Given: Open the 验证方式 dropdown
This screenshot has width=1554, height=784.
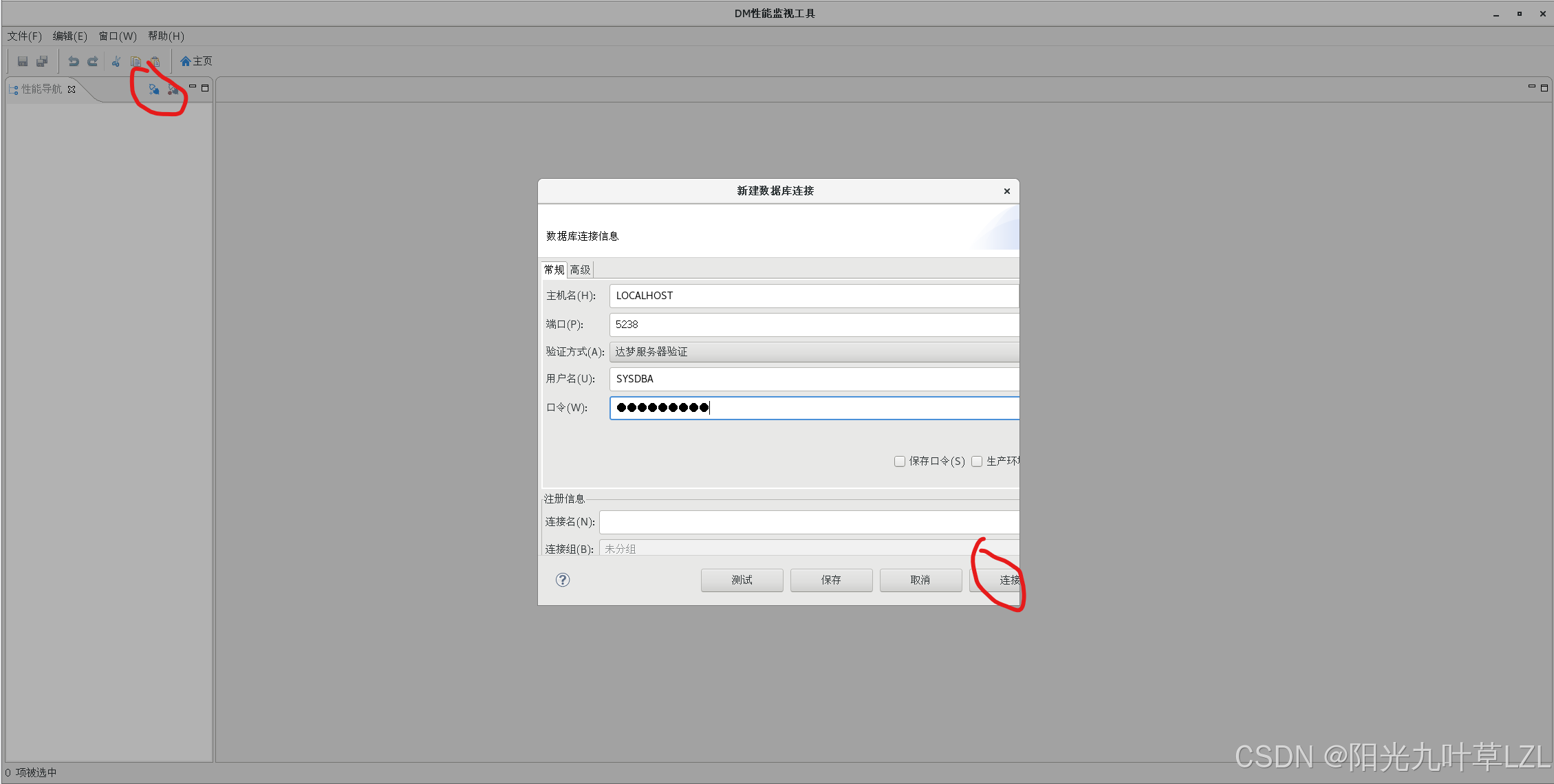Looking at the screenshot, I should pyautogui.click(x=813, y=352).
